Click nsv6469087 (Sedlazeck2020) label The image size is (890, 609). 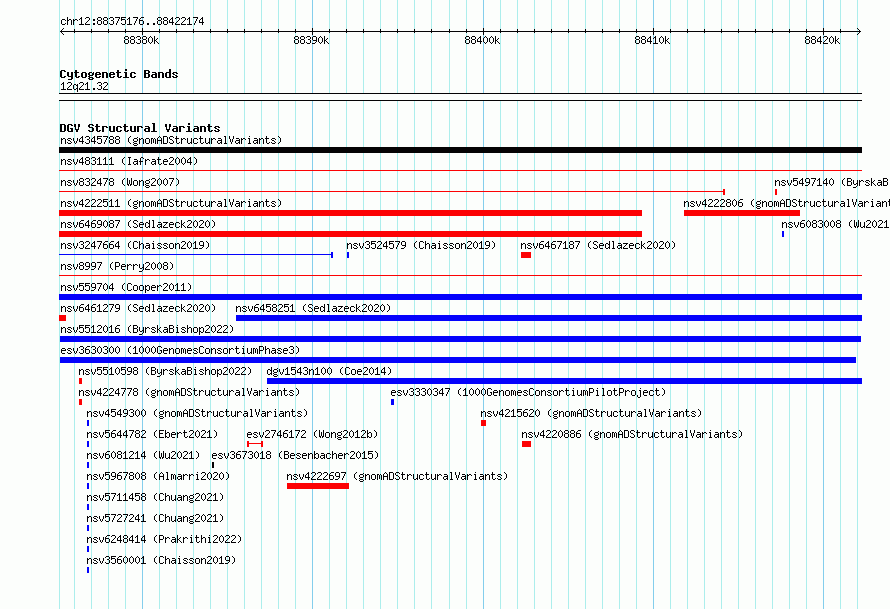click(138, 224)
